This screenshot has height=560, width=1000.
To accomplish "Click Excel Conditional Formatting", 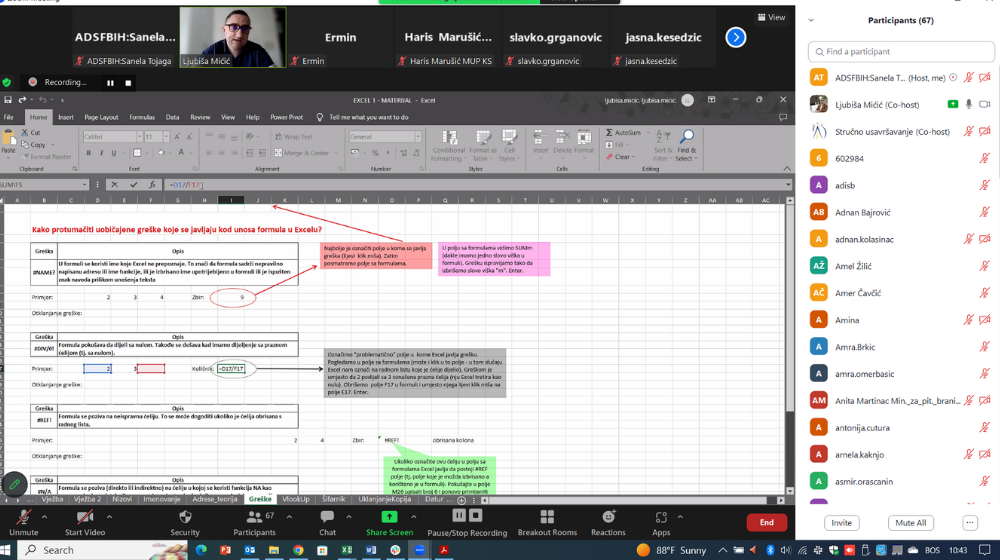I will pyautogui.click(x=448, y=146).
